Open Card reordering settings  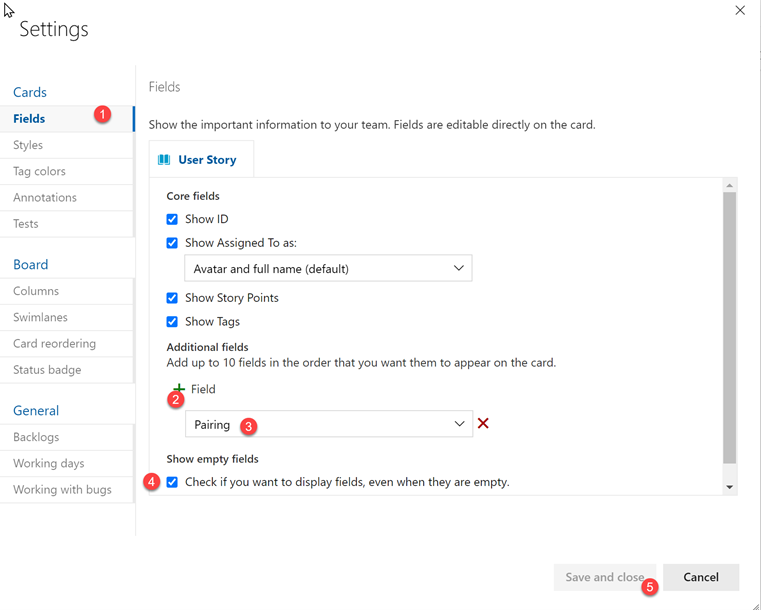(x=67, y=344)
